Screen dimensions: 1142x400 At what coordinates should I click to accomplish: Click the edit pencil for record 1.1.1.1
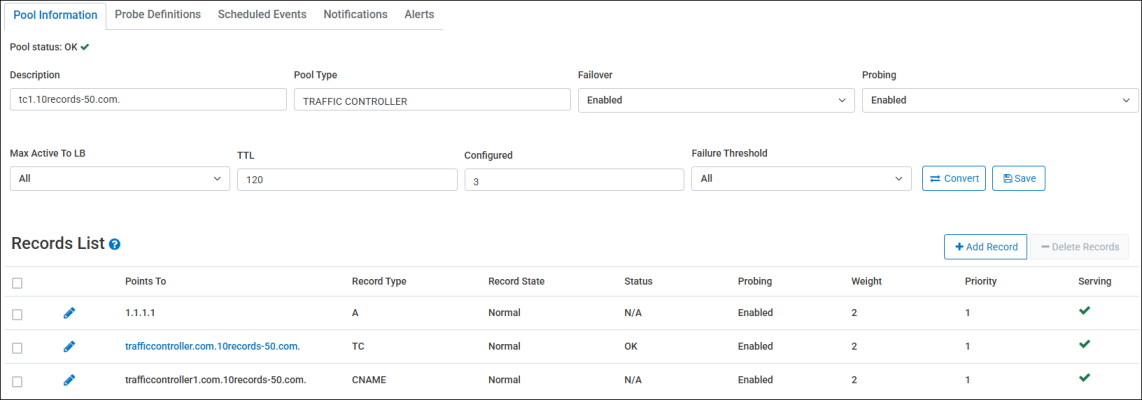[x=69, y=313]
